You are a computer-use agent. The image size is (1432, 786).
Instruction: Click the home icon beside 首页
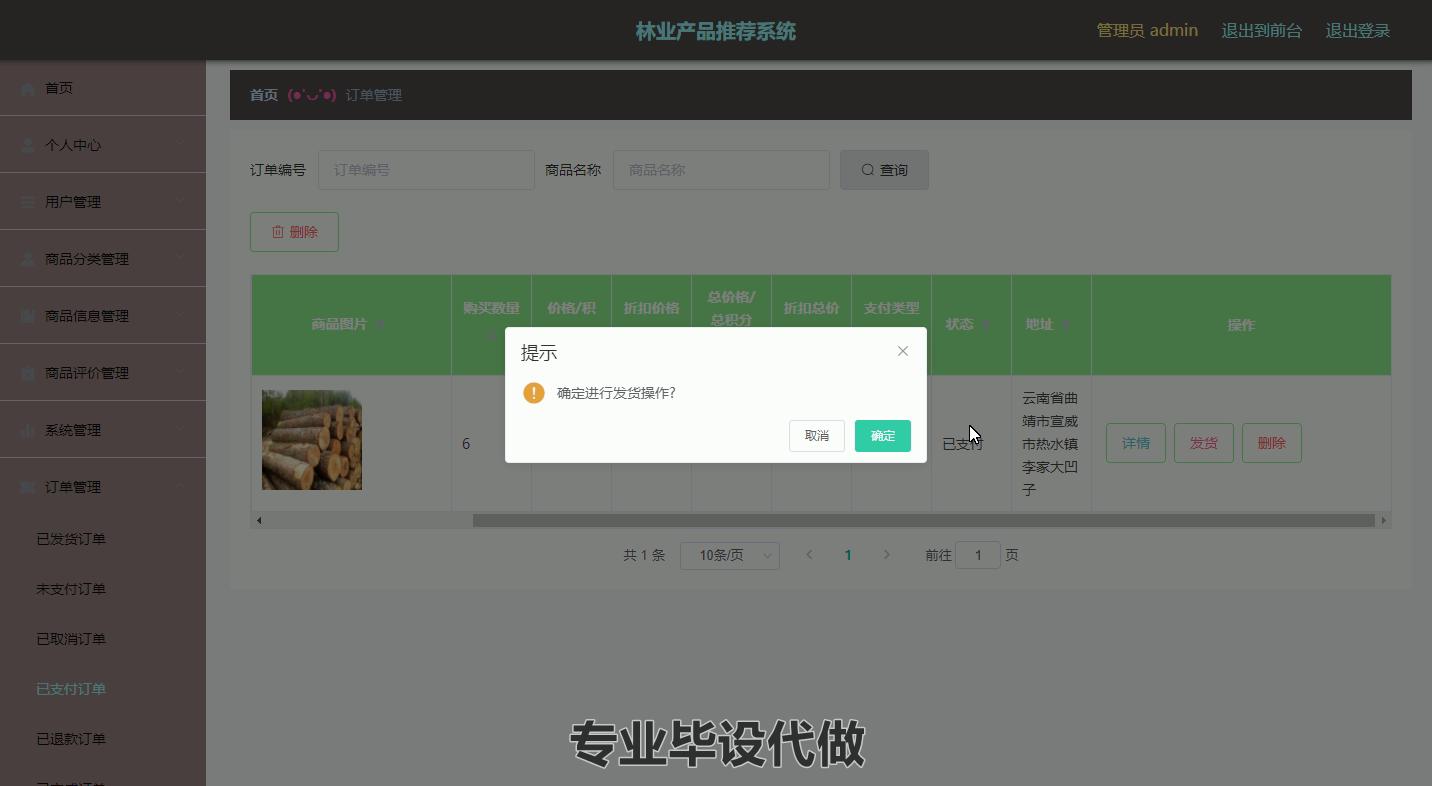click(x=28, y=89)
